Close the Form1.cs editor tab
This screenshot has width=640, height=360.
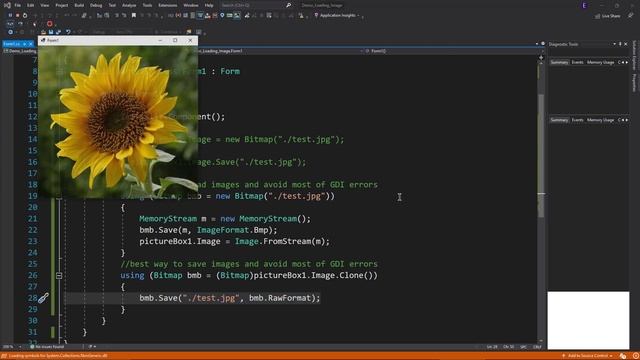tap(31, 44)
